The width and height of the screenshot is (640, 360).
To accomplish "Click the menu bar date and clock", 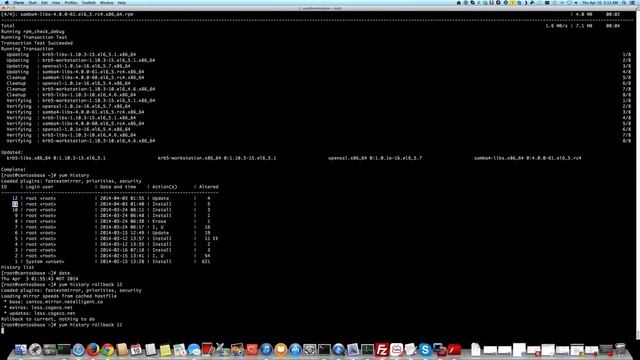I will tap(600, 2).
